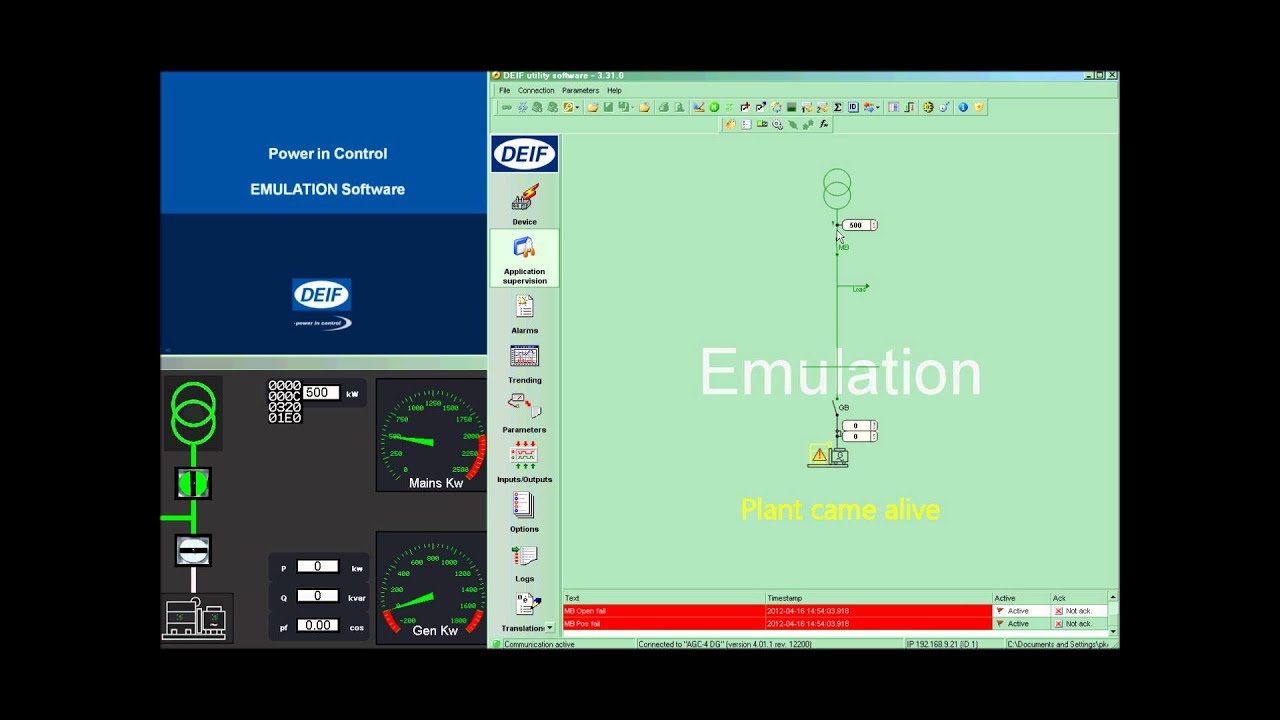Click the IP 192.168.9.21 status entry
The width and height of the screenshot is (1280, 720).
pyautogui.click(x=942, y=645)
